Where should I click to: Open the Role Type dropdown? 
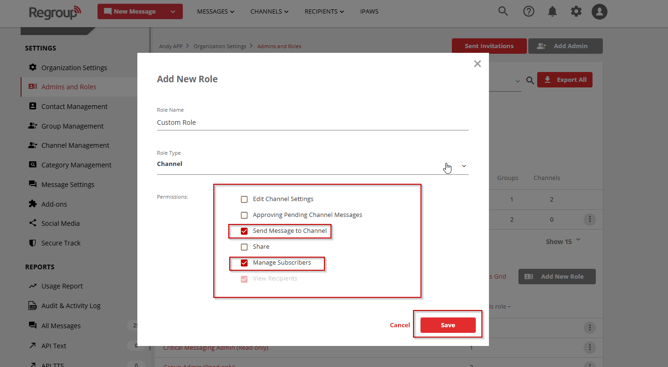(312, 164)
